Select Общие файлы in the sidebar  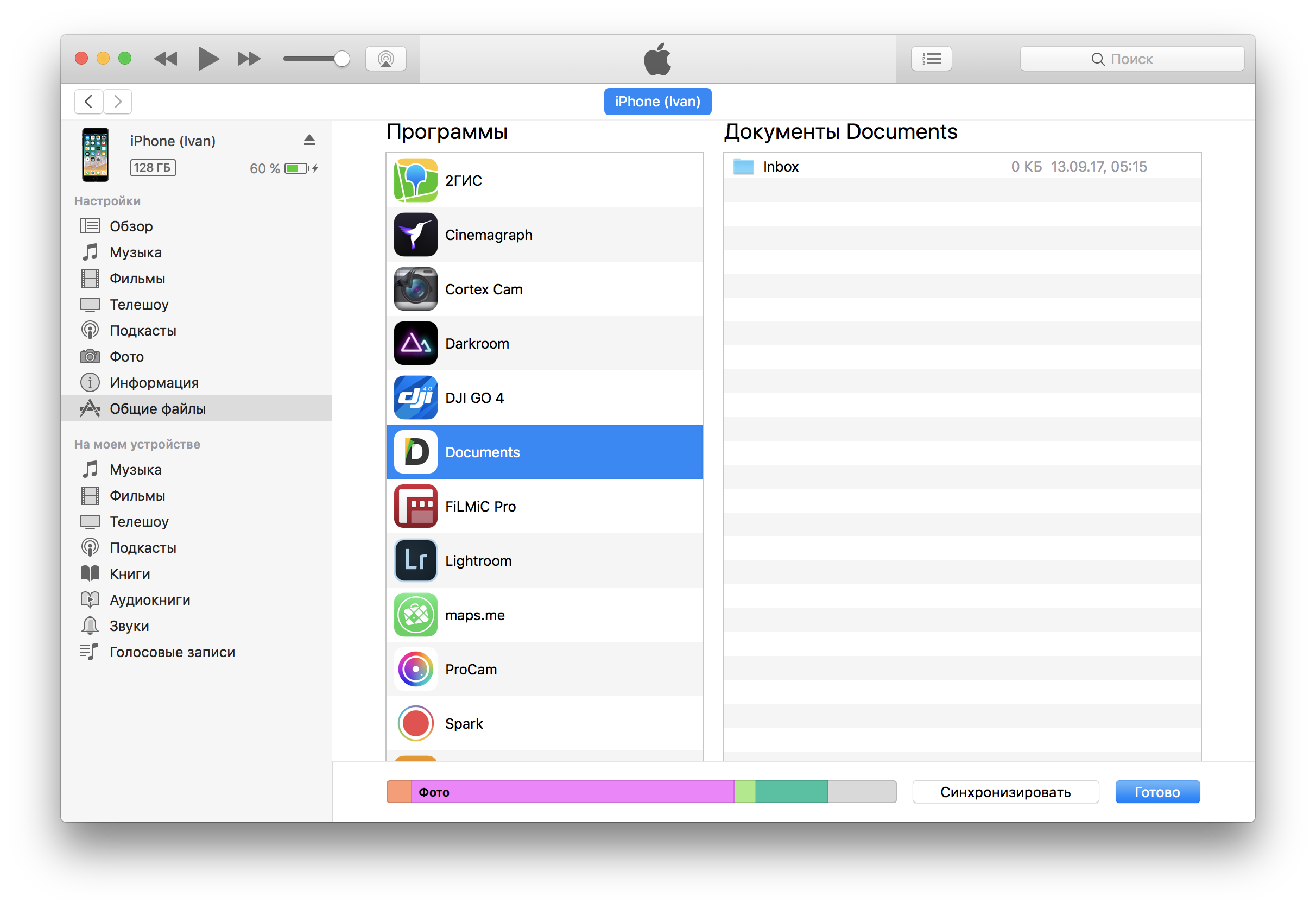click(197, 409)
